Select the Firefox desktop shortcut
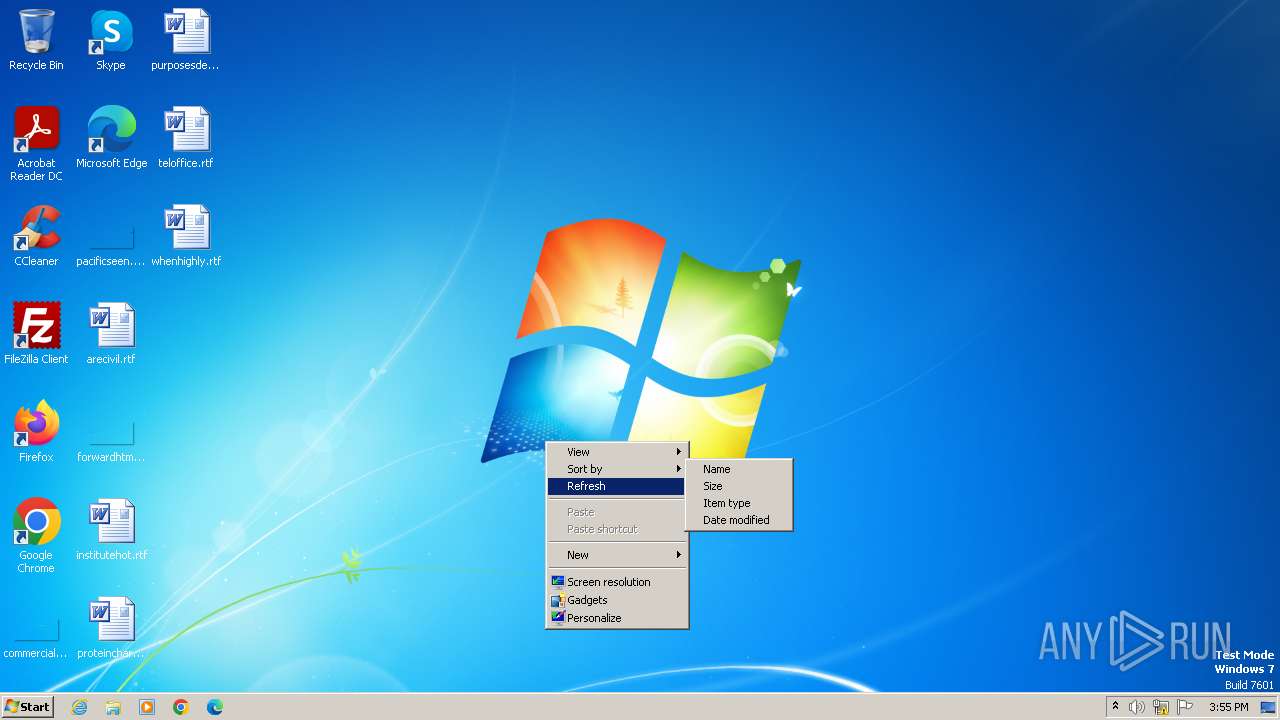1280x720 pixels. tap(36, 432)
